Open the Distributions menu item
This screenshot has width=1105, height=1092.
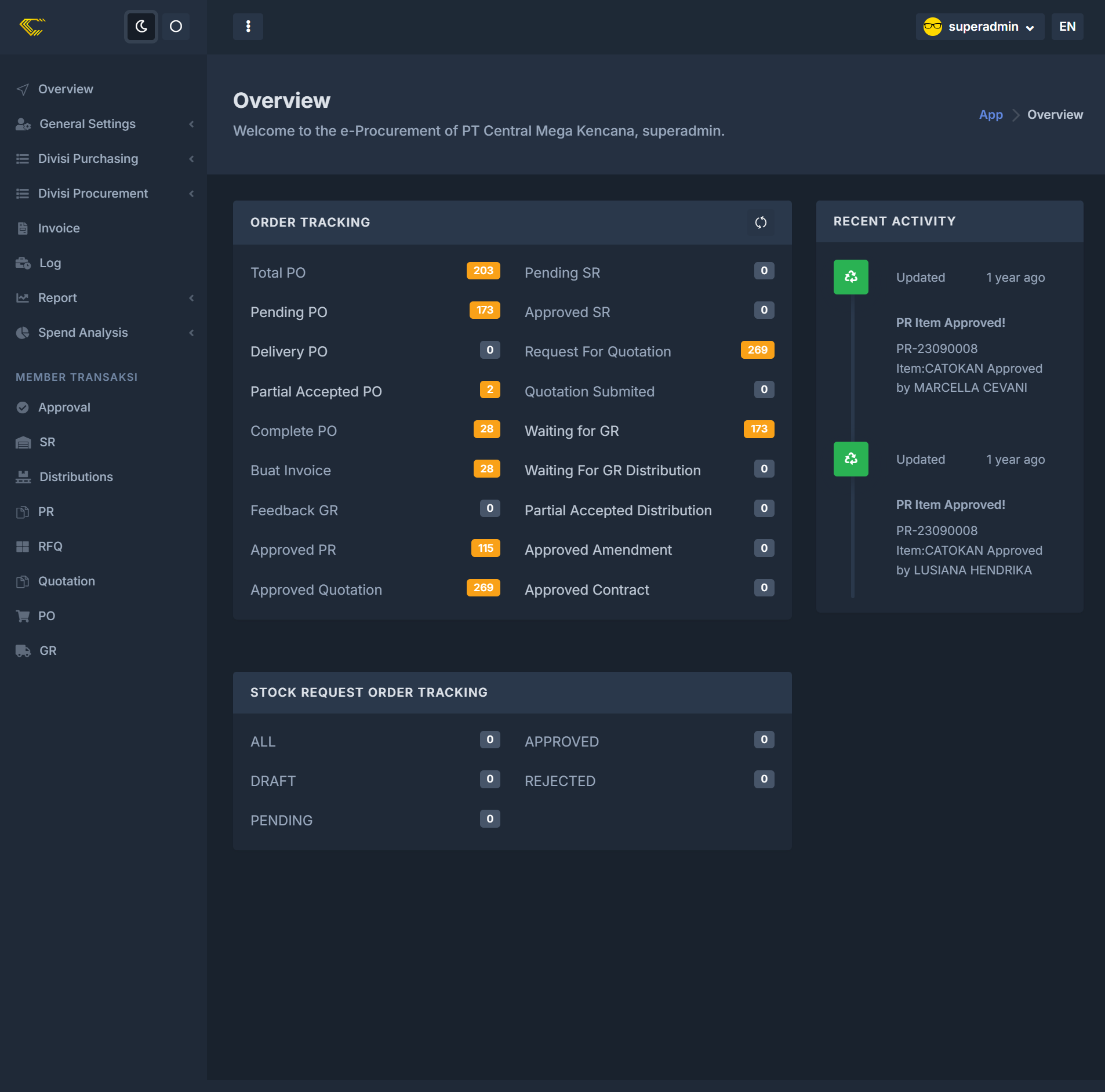(76, 477)
